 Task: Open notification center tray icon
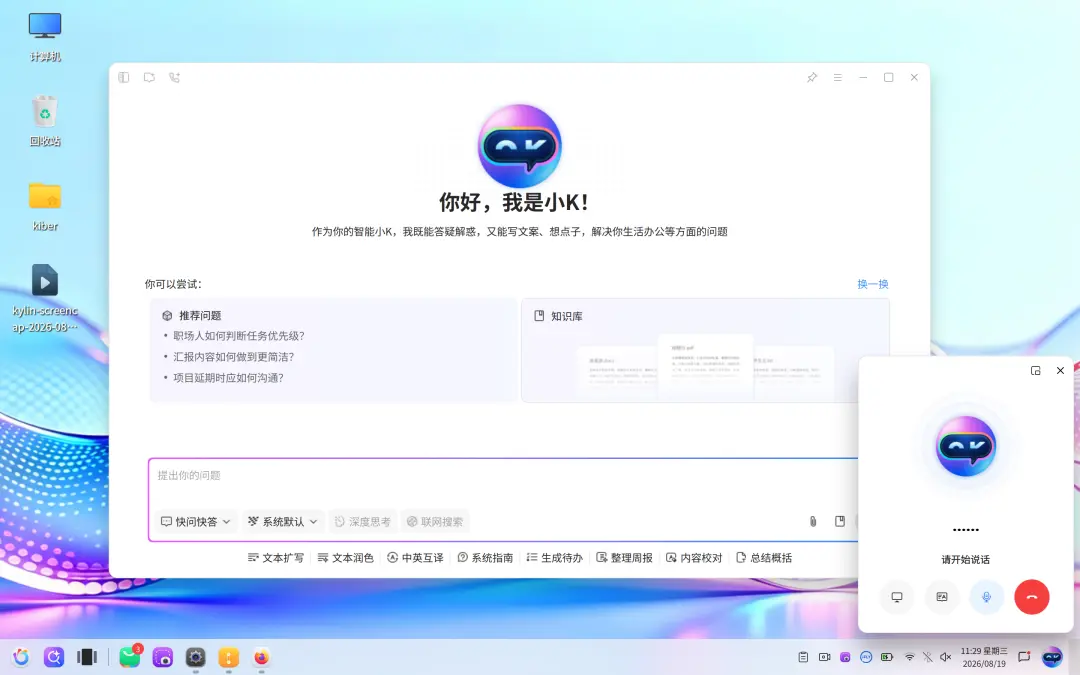[x=1024, y=657]
